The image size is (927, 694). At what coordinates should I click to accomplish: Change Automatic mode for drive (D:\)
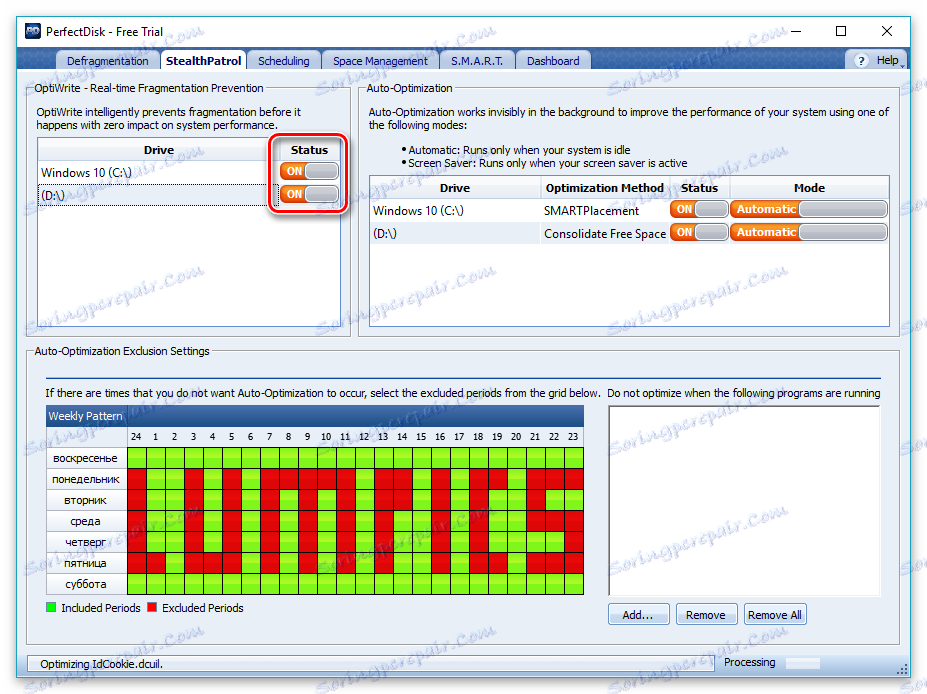[809, 232]
